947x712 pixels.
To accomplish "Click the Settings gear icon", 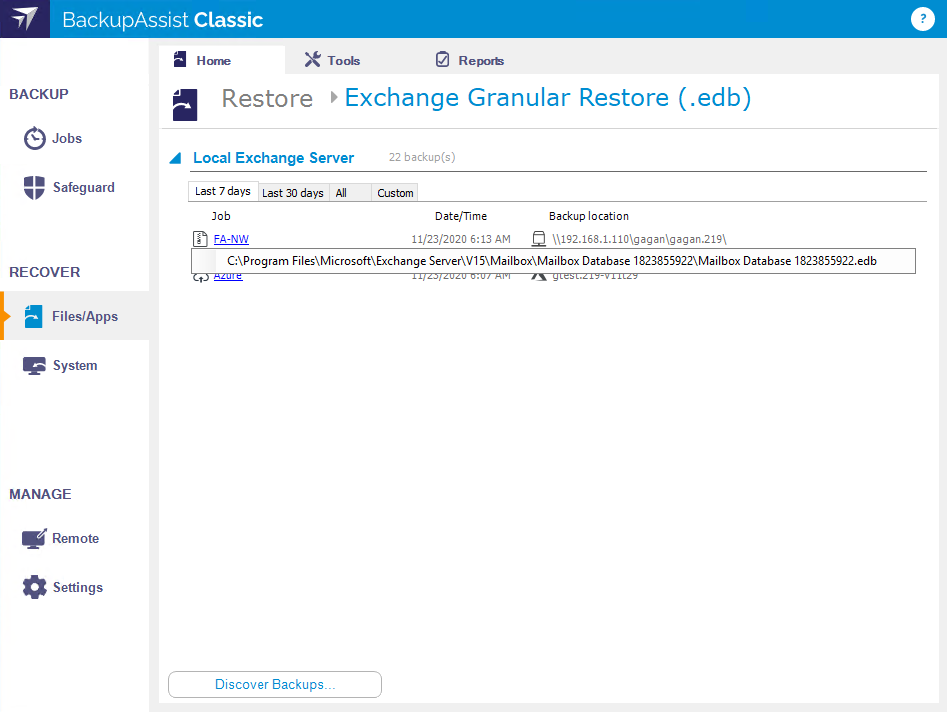I will [x=34, y=587].
